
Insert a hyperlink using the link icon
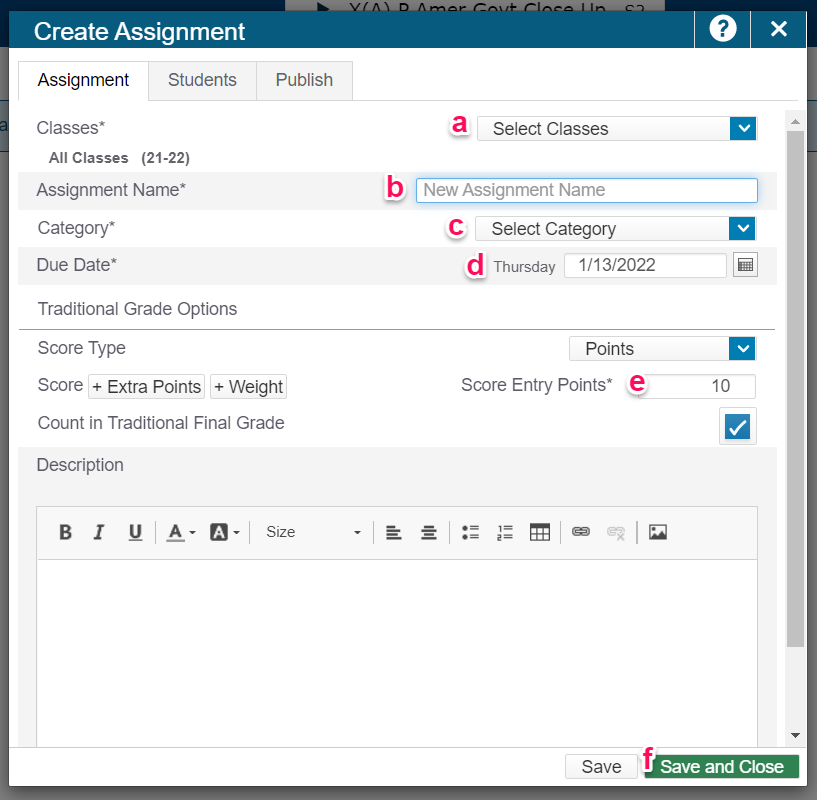tap(581, 532)
